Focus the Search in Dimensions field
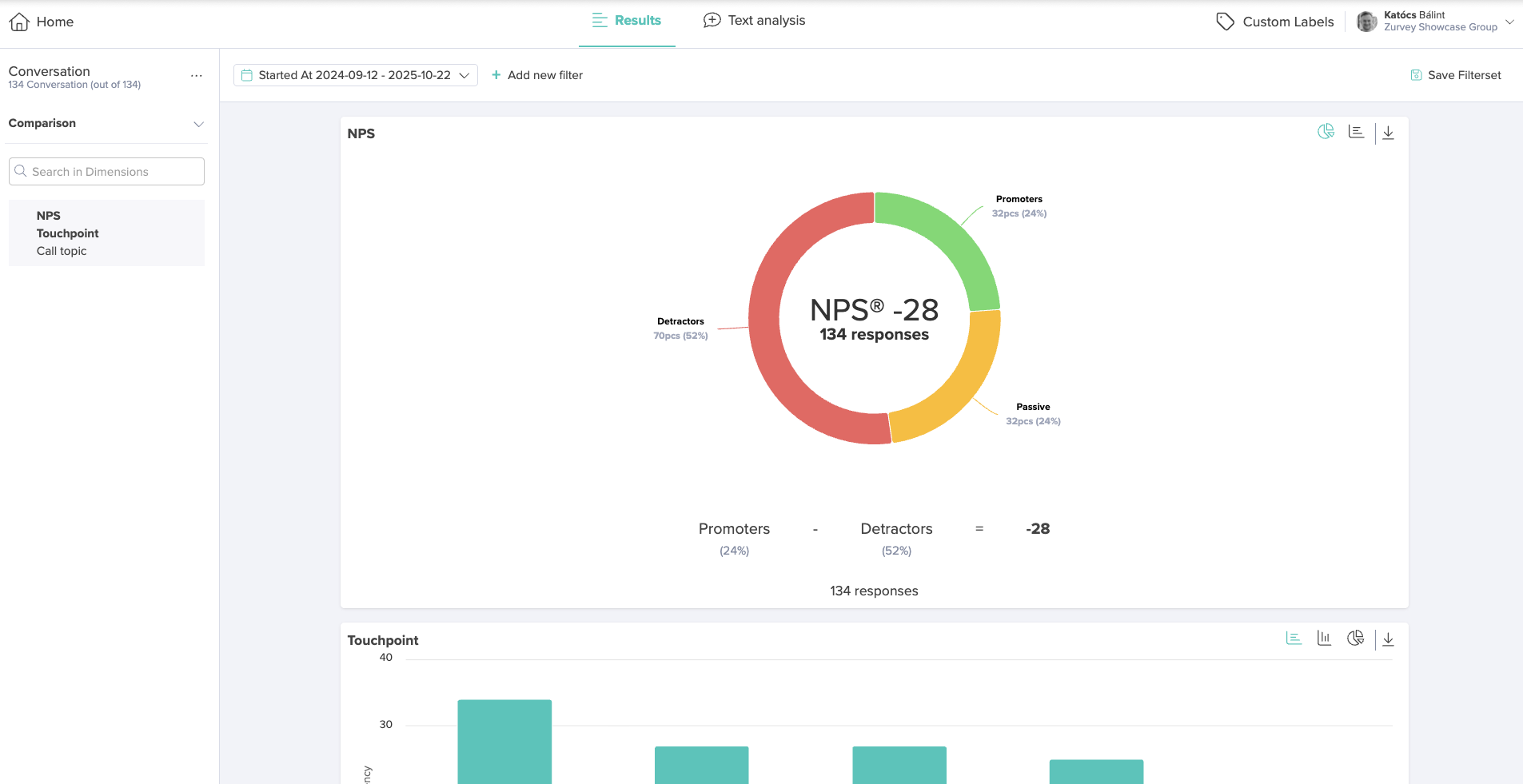Image resolution: width=1523 pixels, height=784 pixels. click(x=107, y=172)
